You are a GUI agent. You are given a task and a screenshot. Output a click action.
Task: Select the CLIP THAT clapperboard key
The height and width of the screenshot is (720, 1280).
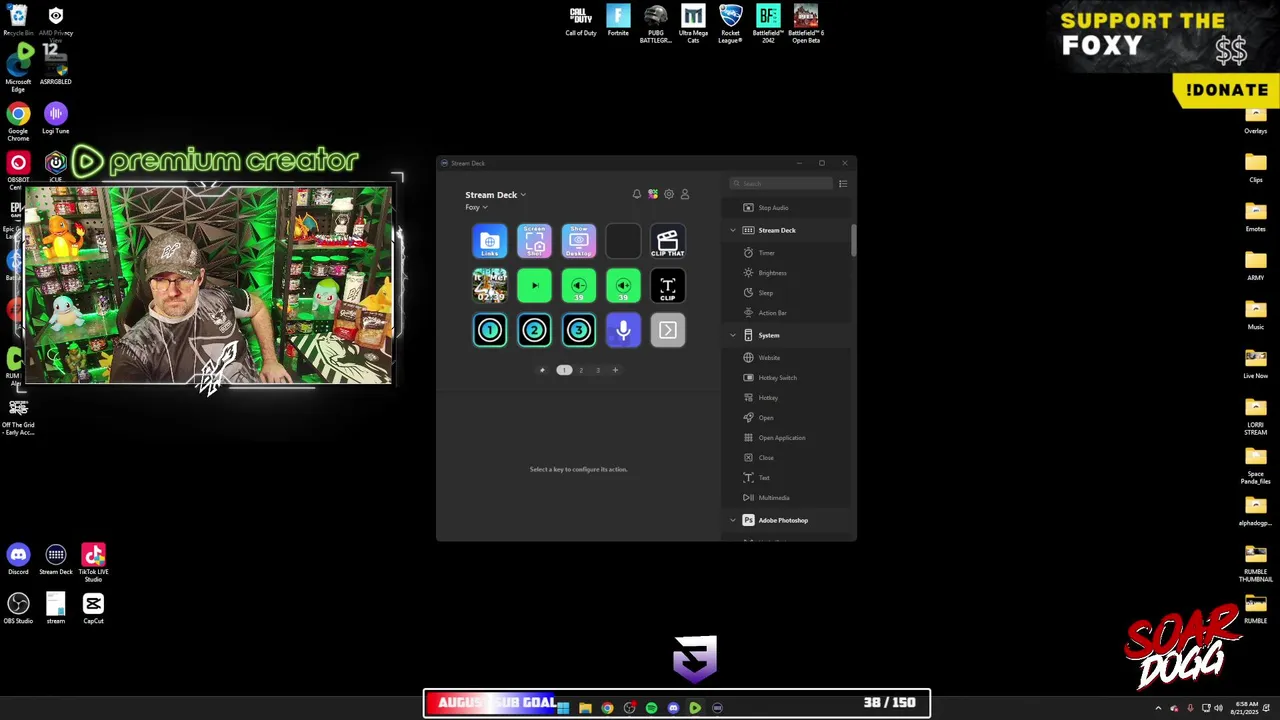point(668,241)
